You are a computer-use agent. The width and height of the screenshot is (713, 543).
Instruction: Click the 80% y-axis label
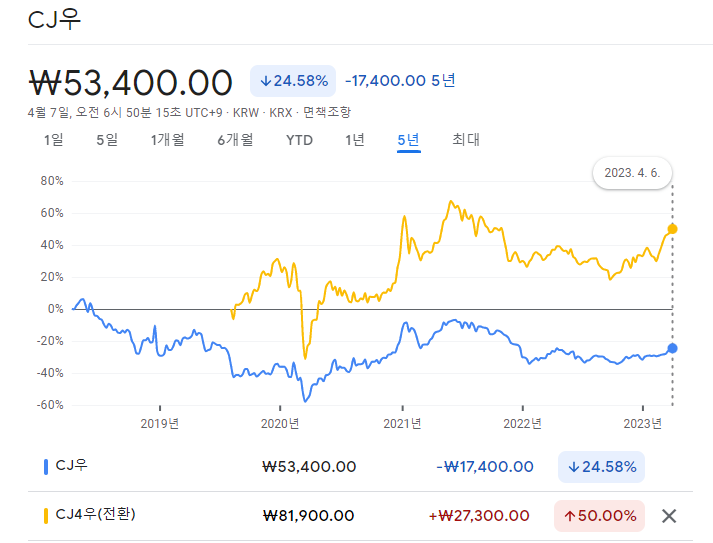(52, 181)
